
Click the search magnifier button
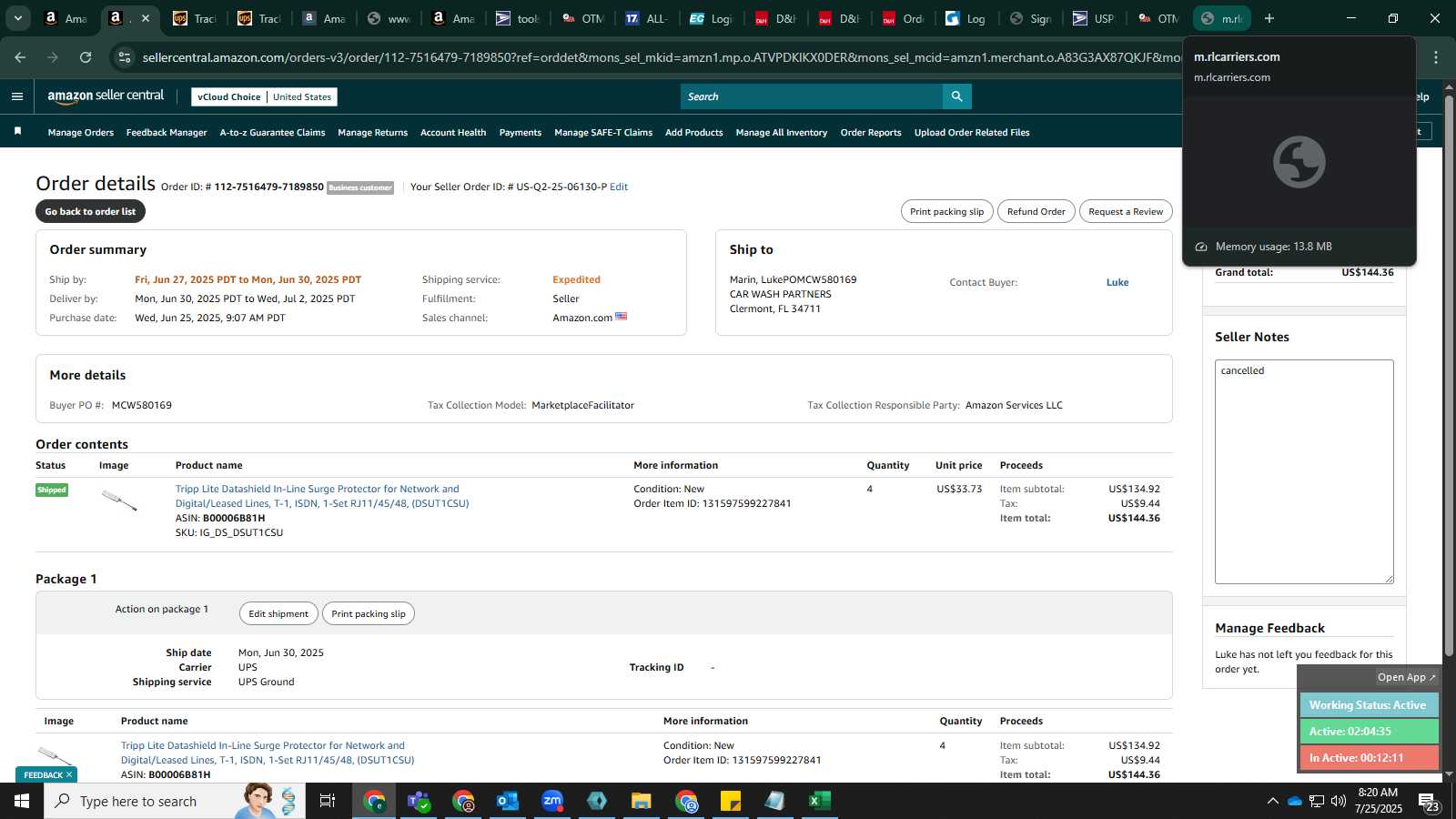click(956, 96)
